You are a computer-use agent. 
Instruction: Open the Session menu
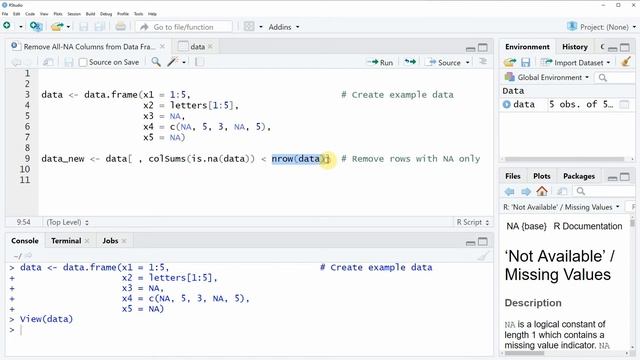[x=74, y=14]
